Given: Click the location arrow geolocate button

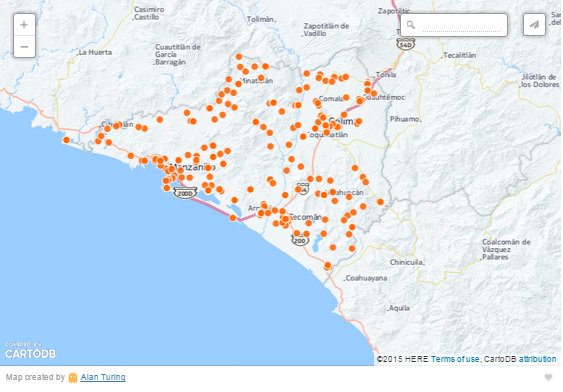Looking at the screenshot, I should (x=534, y=25).
